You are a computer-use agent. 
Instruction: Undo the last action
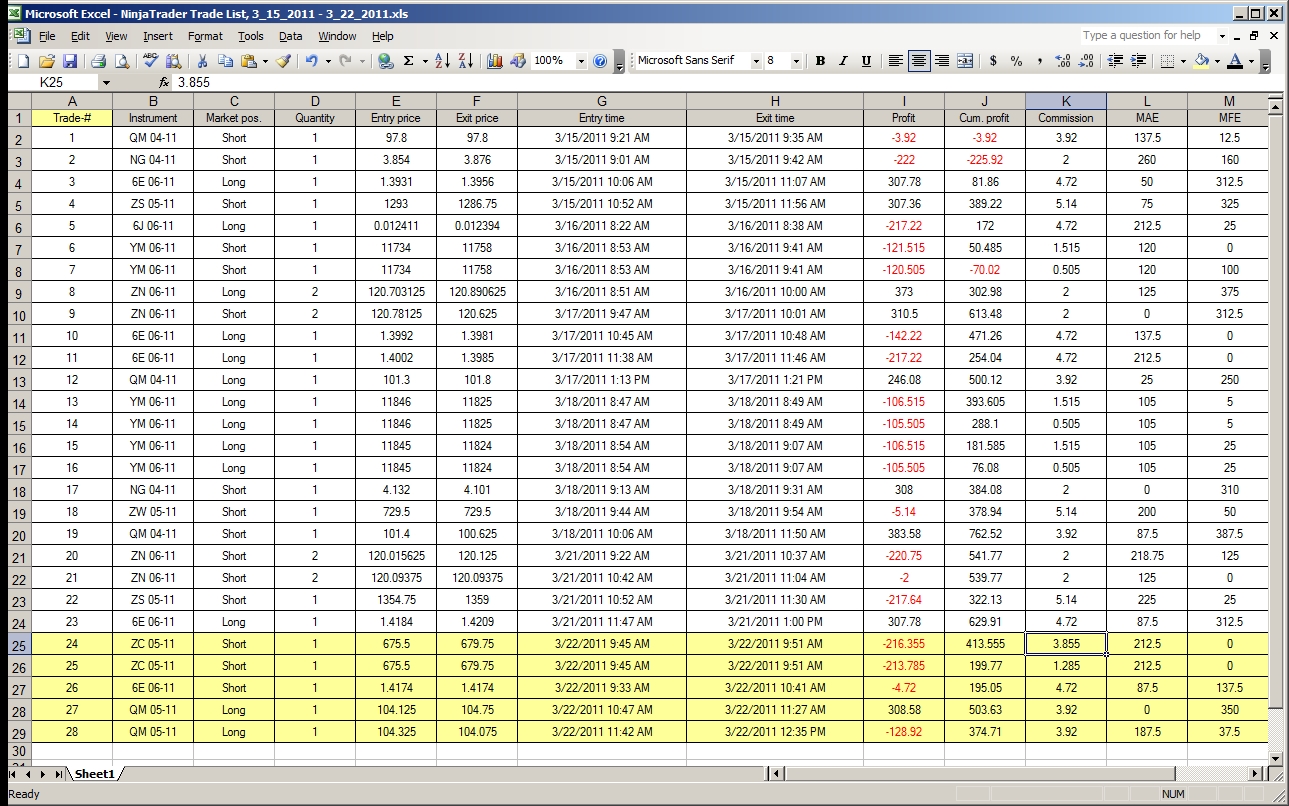click(x=311, y=61)
